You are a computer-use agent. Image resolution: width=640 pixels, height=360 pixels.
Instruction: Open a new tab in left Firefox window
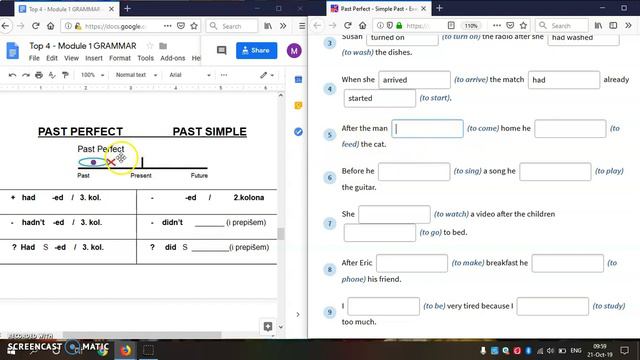pyautogui.click(x=127, y=8)
